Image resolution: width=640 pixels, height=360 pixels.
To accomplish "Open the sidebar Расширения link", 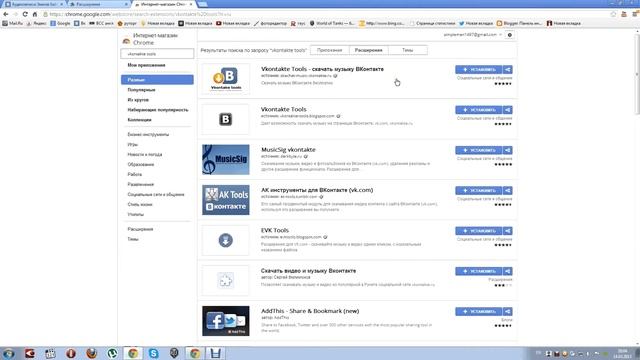I will (140, 229).
